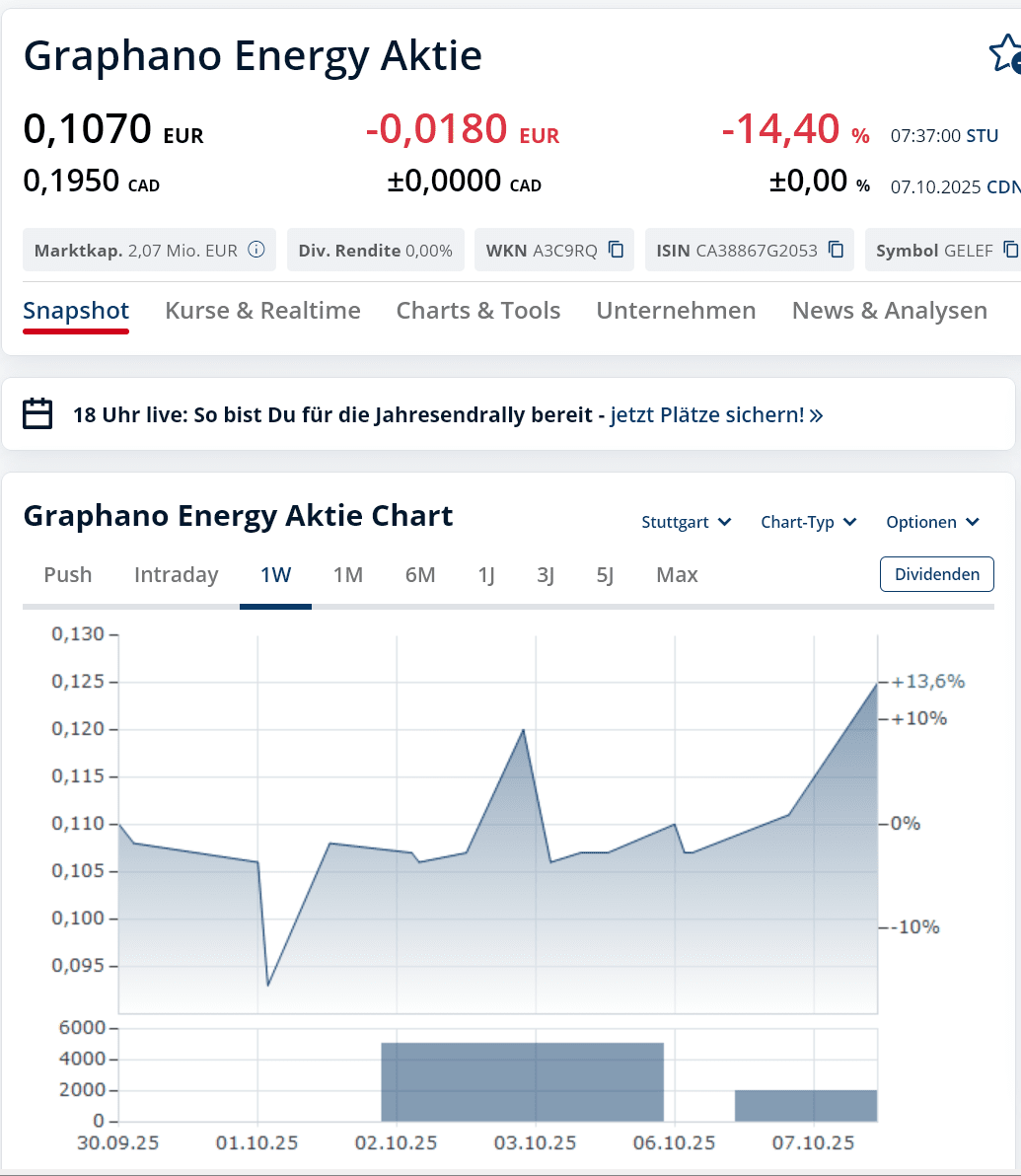
Task: Select the 1M chart range
Action: point(348,575)
